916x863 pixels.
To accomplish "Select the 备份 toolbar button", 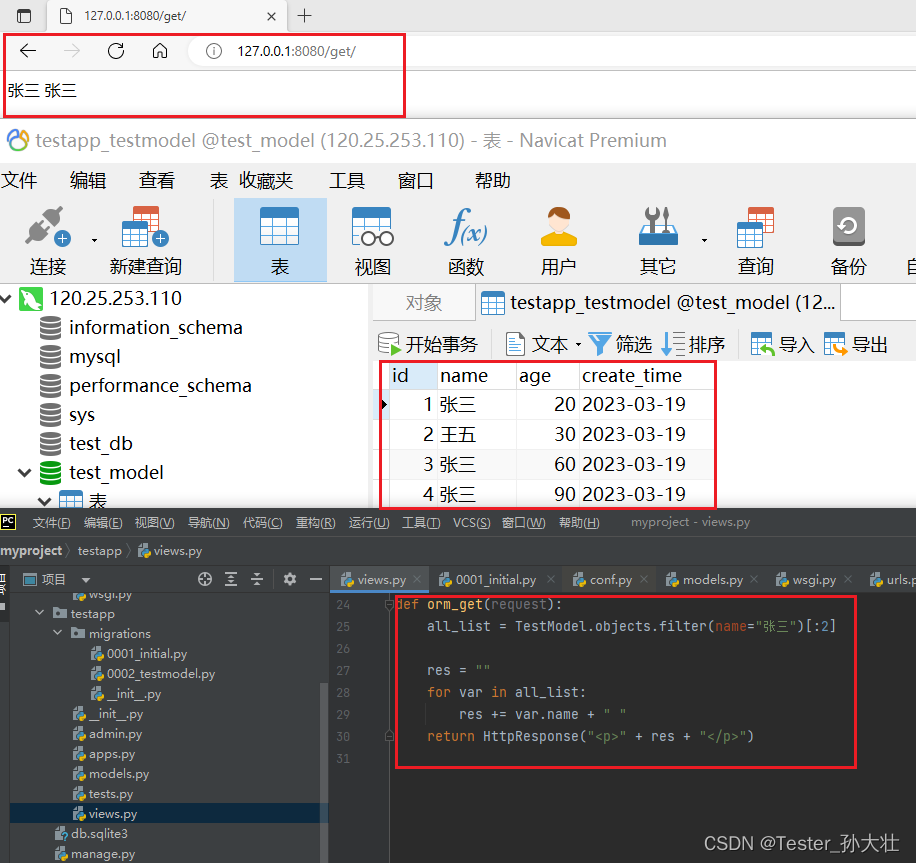I will click(x=848, y=241).
